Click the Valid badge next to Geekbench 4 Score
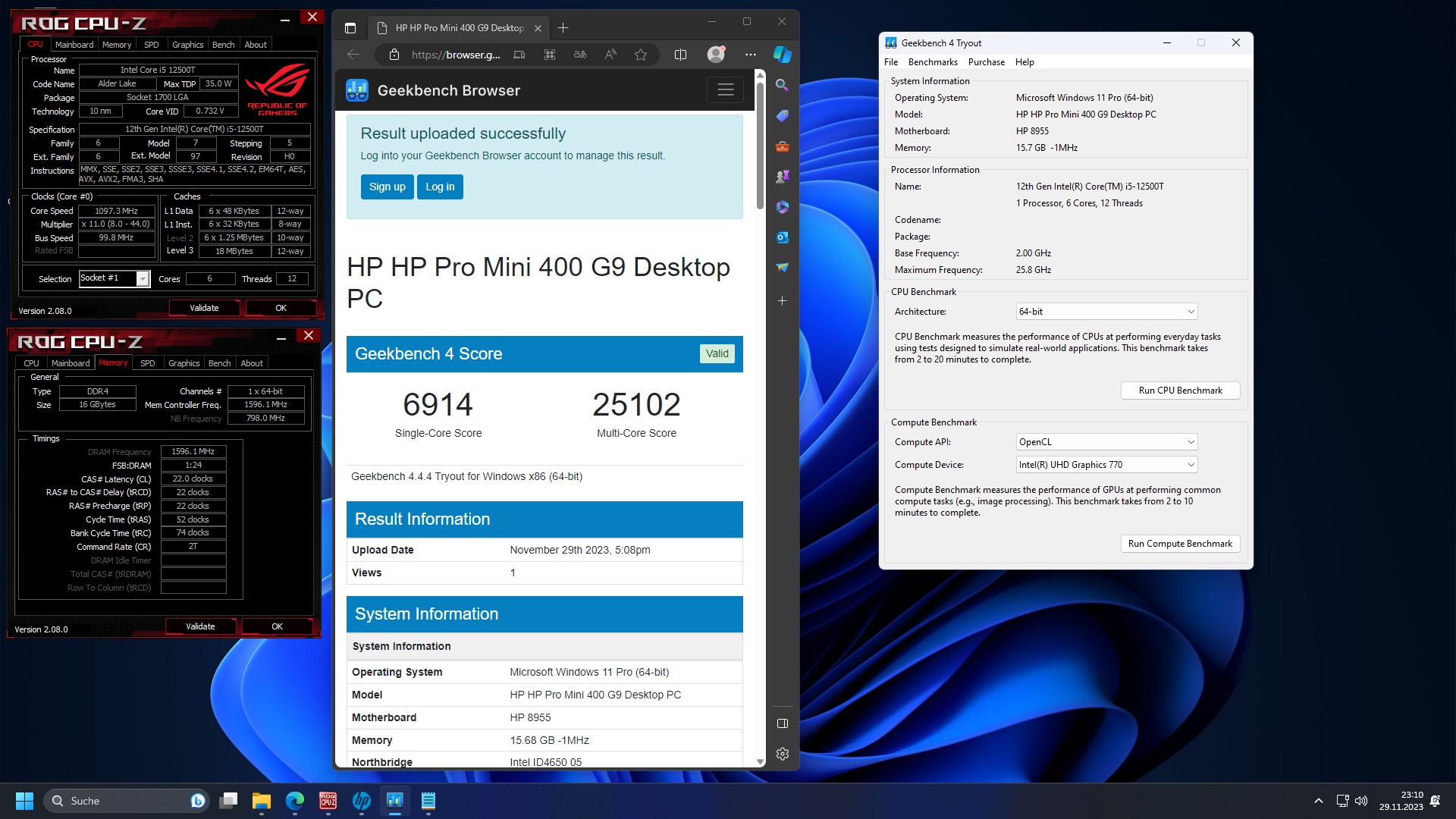1456x819 pixels. (x=717, y=353)
